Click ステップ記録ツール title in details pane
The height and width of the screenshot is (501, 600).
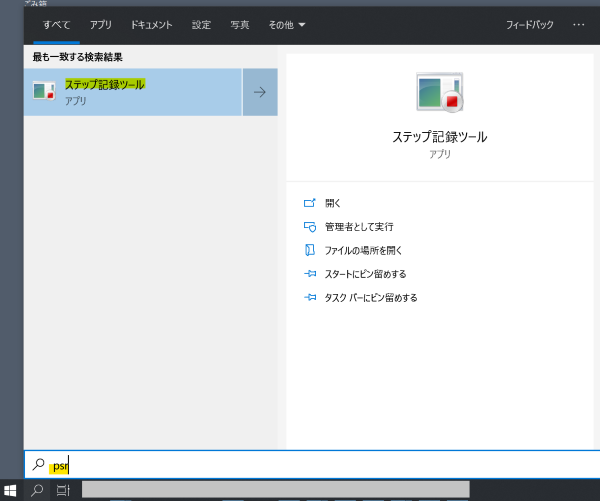440,137
